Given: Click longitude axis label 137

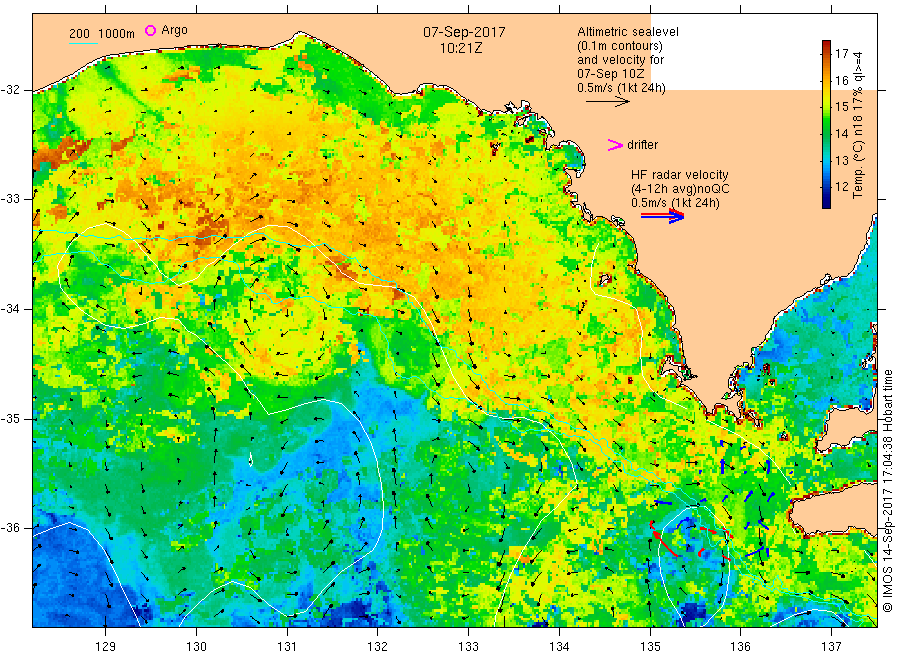Looking at the screenshot, I should click(831, 647).
